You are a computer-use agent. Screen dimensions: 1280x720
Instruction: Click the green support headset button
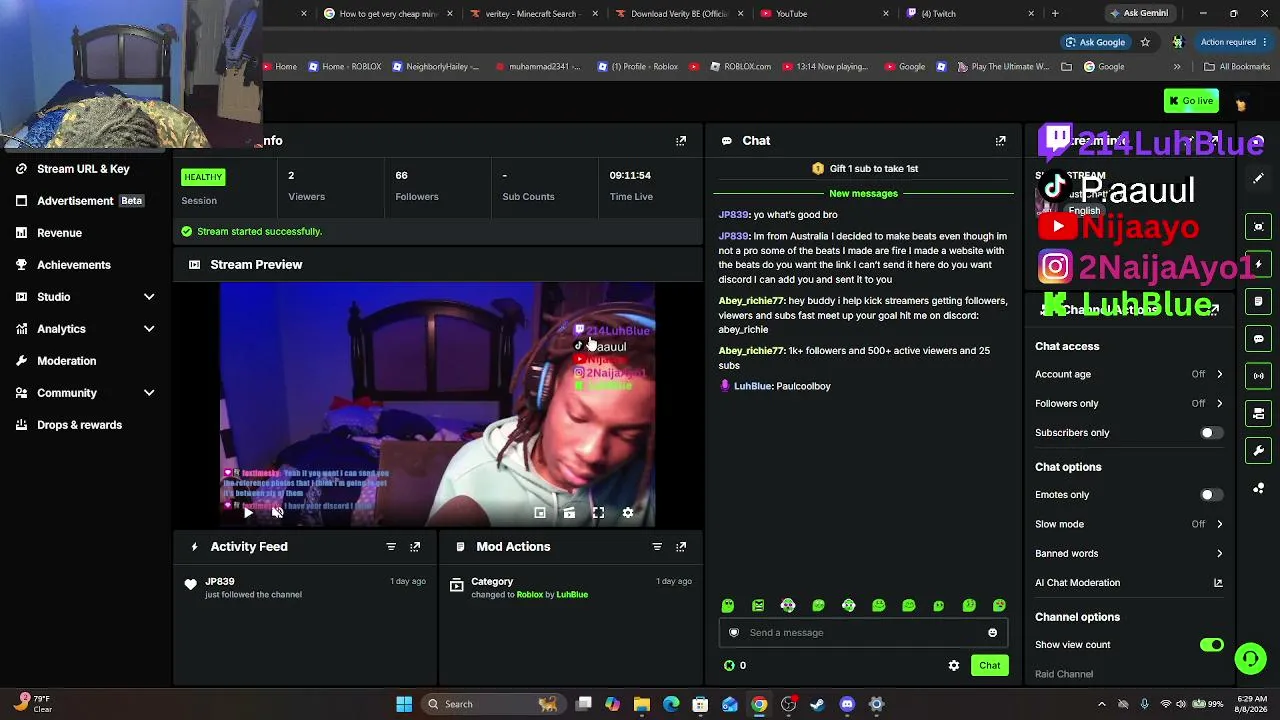1250,658
